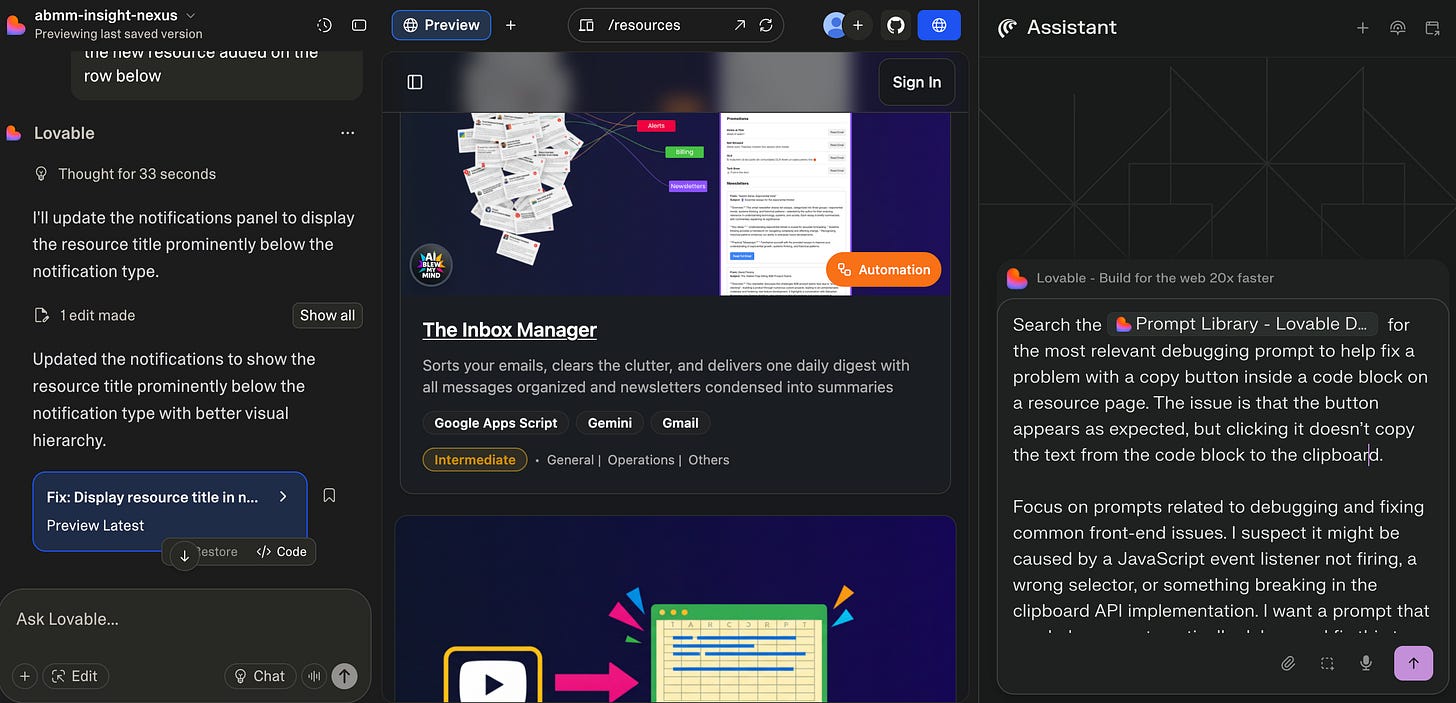1456x703 pixels.
Task: Start voice input with the Assistant microphone icon
Action: point(1365,663)
